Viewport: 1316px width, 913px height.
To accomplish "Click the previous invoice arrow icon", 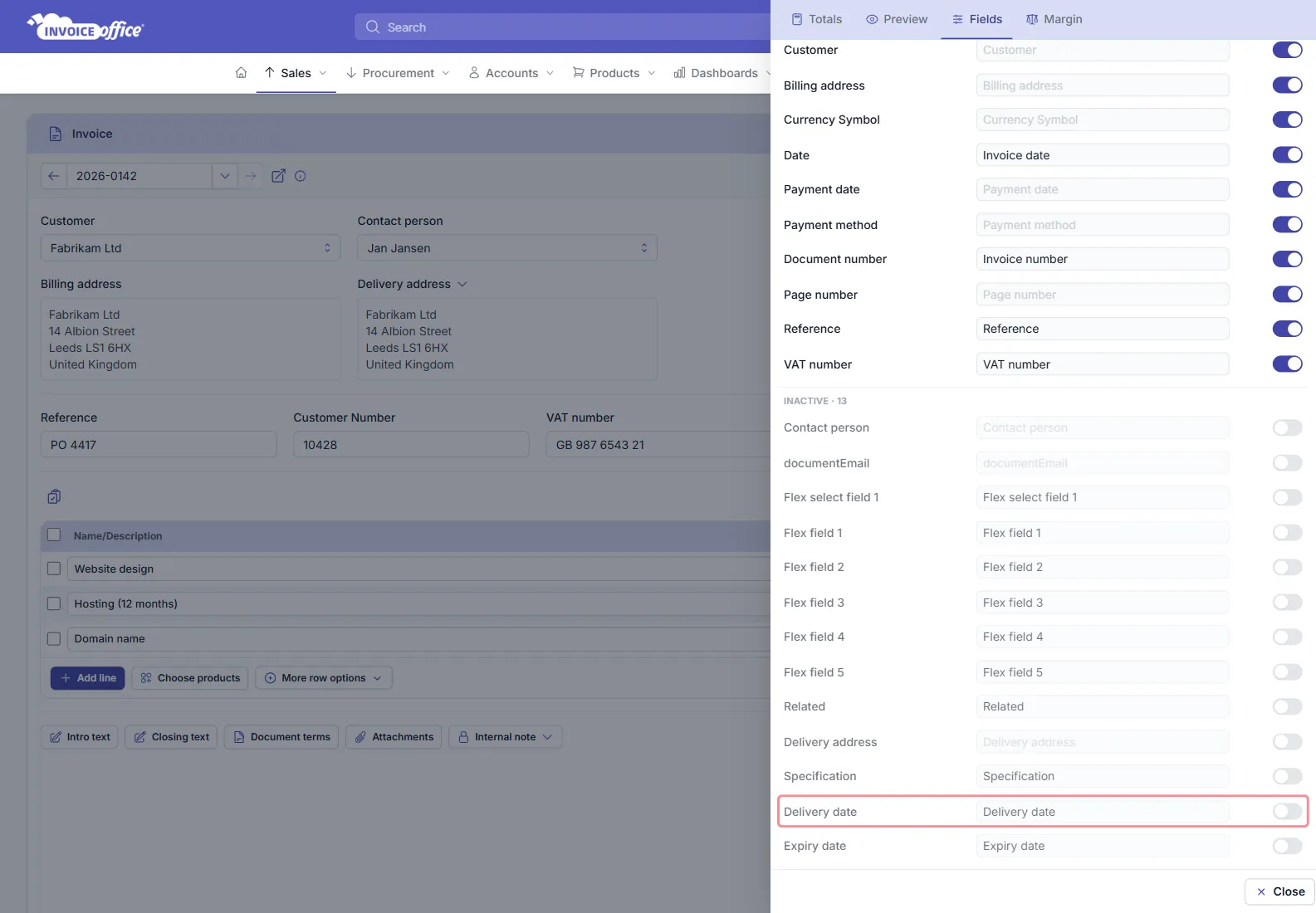I will (54, 176).
